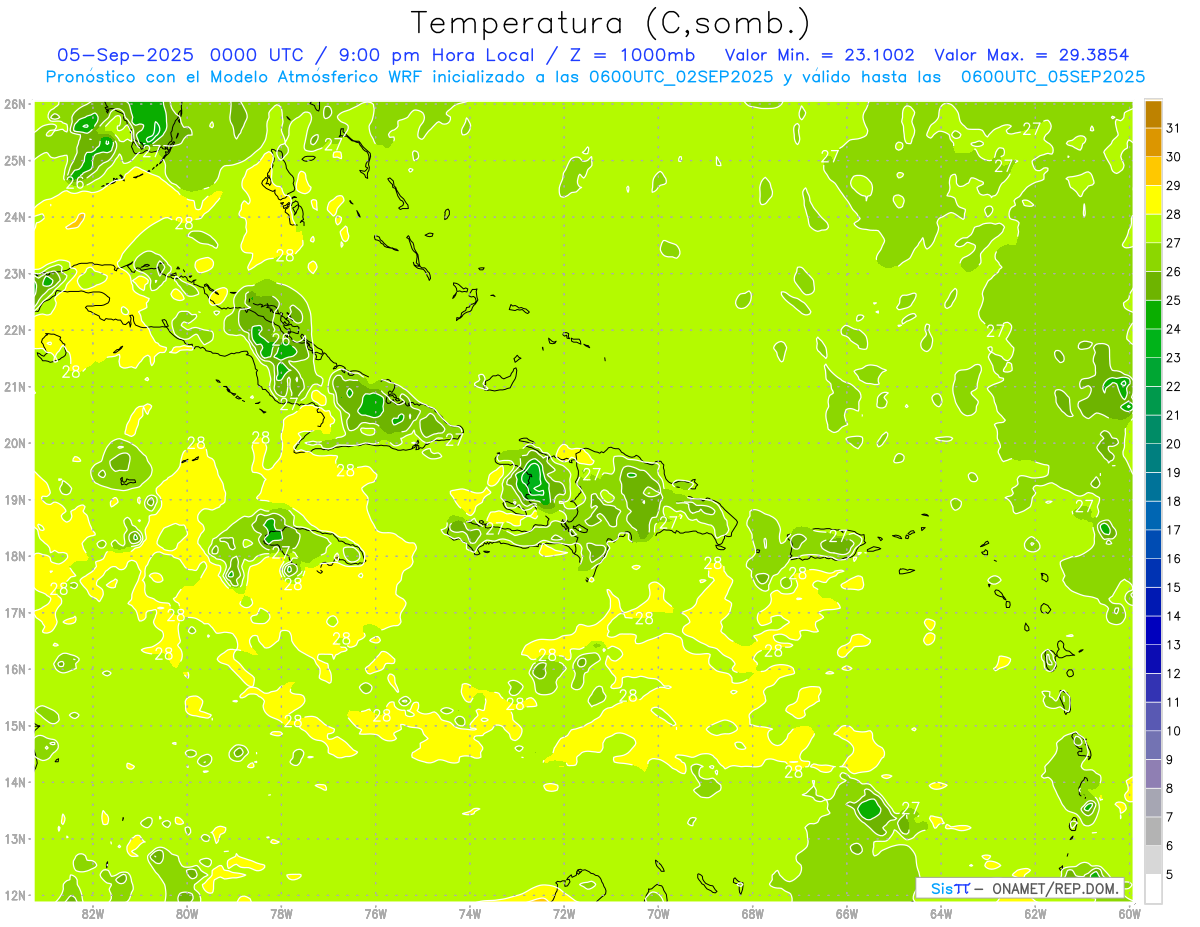Click the 22N latitude axis label
The width and height of the screenshot is (1200, 927).
click(x=15, y=330)
